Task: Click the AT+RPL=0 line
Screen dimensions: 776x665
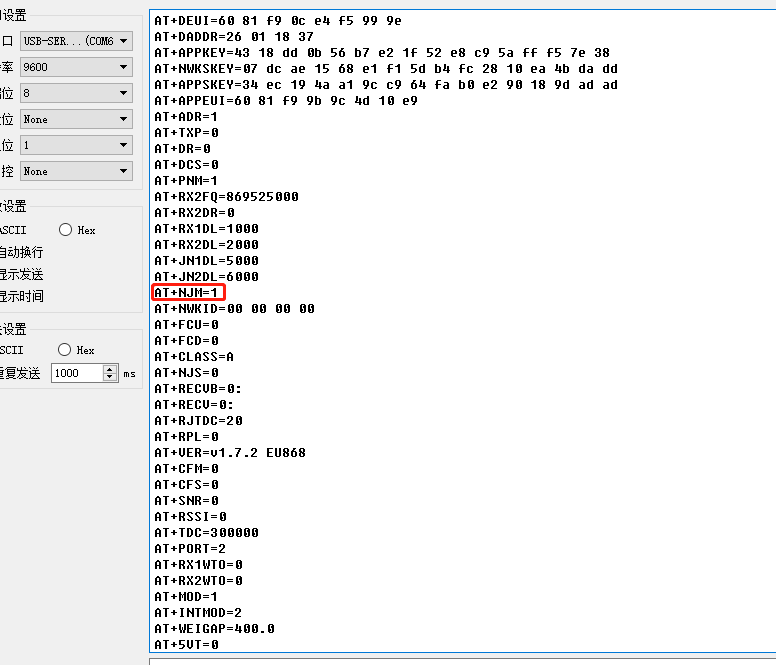Action: [186, 436]
